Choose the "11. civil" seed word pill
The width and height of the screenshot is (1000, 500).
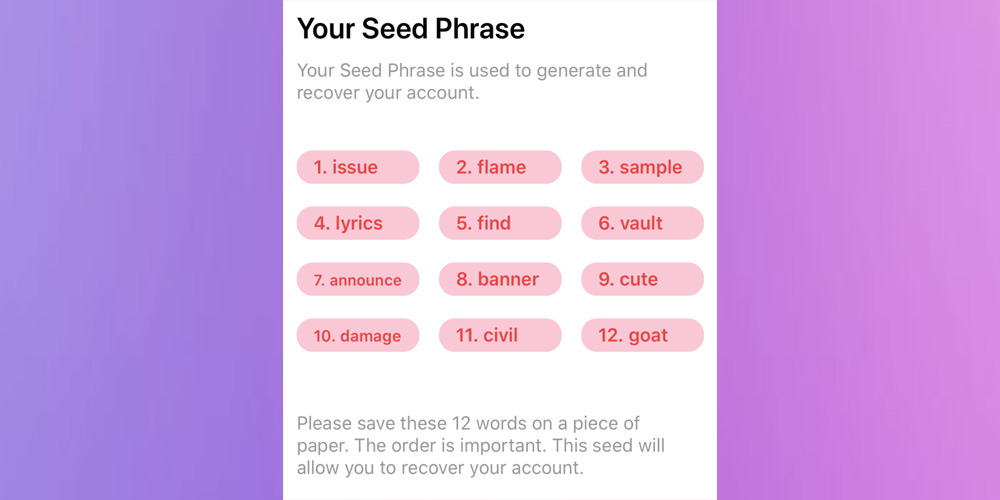[x=499, y=335]
